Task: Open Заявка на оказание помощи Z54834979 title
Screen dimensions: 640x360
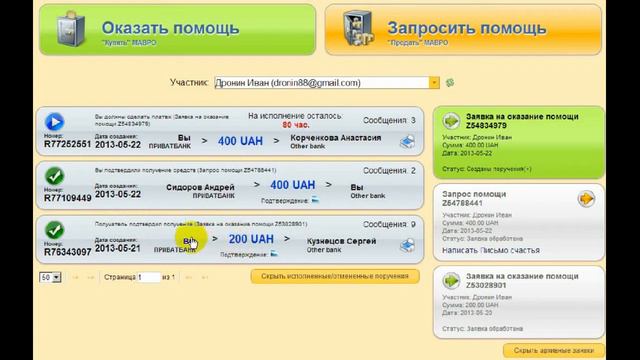Action: [x=522, y=121]
